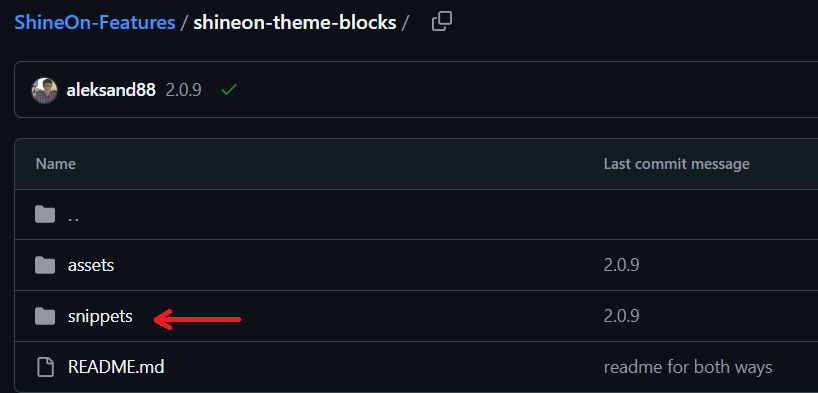
Task: Click the assets folder icon
Action: coord(45,265)
